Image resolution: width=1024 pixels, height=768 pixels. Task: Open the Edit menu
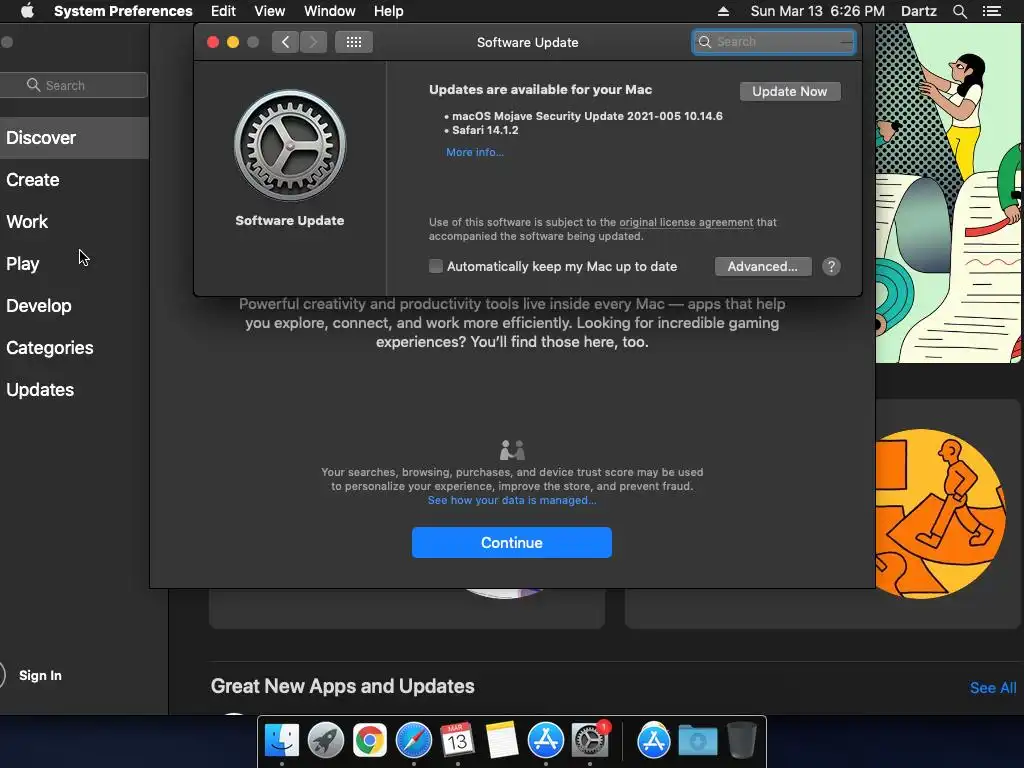[223, 11]
